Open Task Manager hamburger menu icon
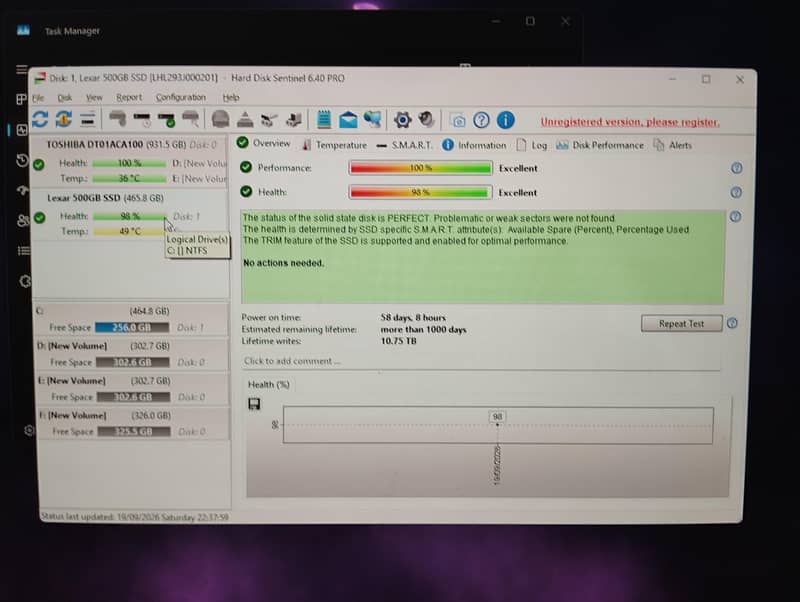This screenshot has width=800, height=602. (21, 69)
